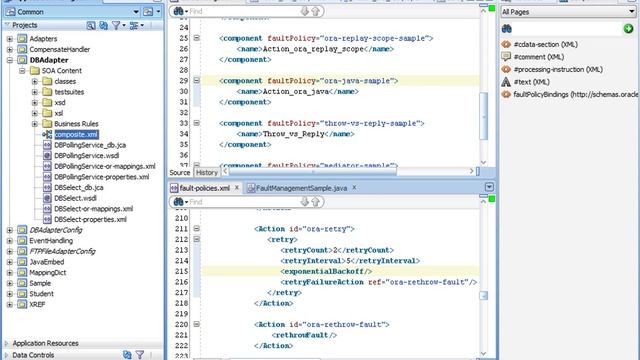Image resolution: width=640 pixels, height=360 pixels.
Task: Expand the xsd folder
Action: click(x=35, y=102)
